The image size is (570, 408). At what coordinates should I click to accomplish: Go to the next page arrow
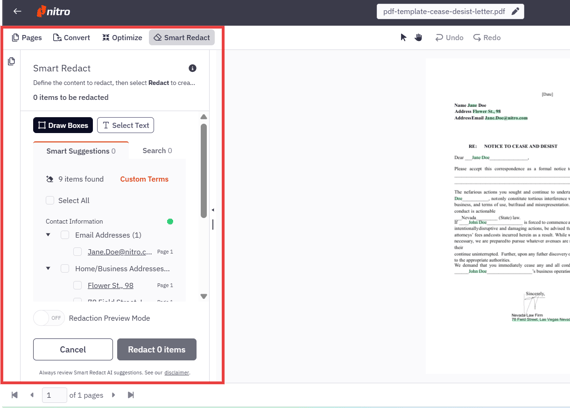click(x=113, y=395)
